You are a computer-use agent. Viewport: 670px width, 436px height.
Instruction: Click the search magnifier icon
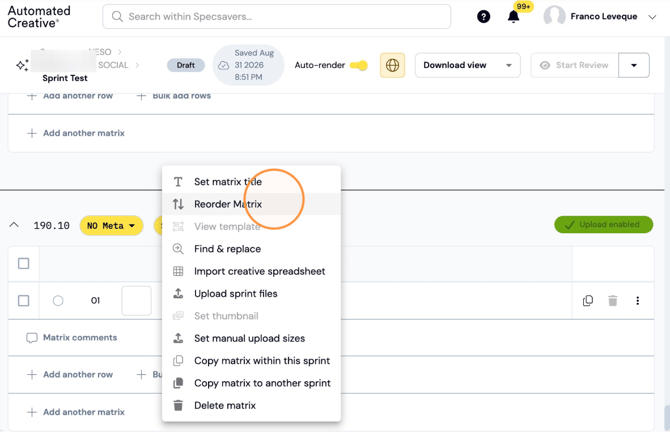[117, 17]
